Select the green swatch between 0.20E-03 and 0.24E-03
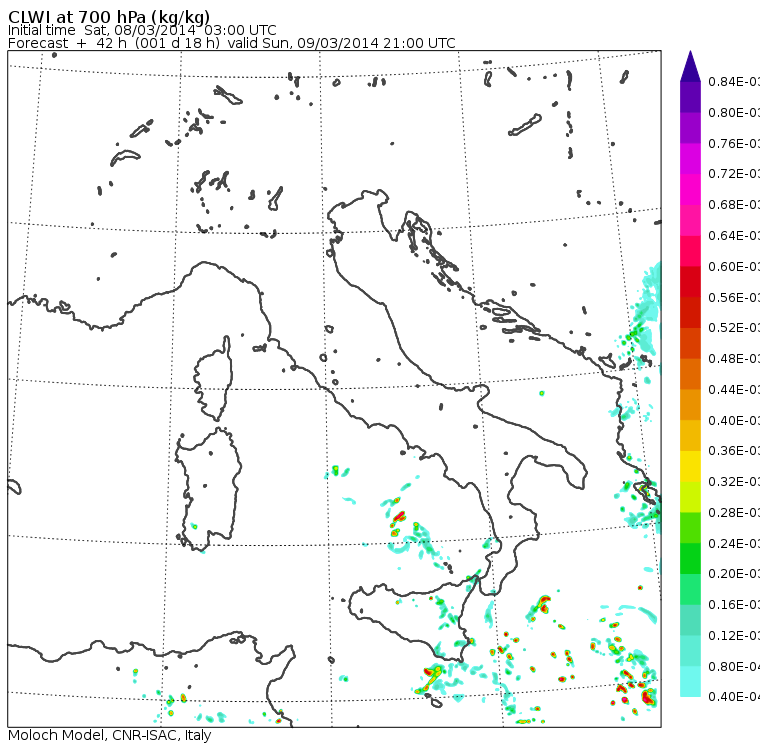760x749 pixels. click(x=690, y=559)
